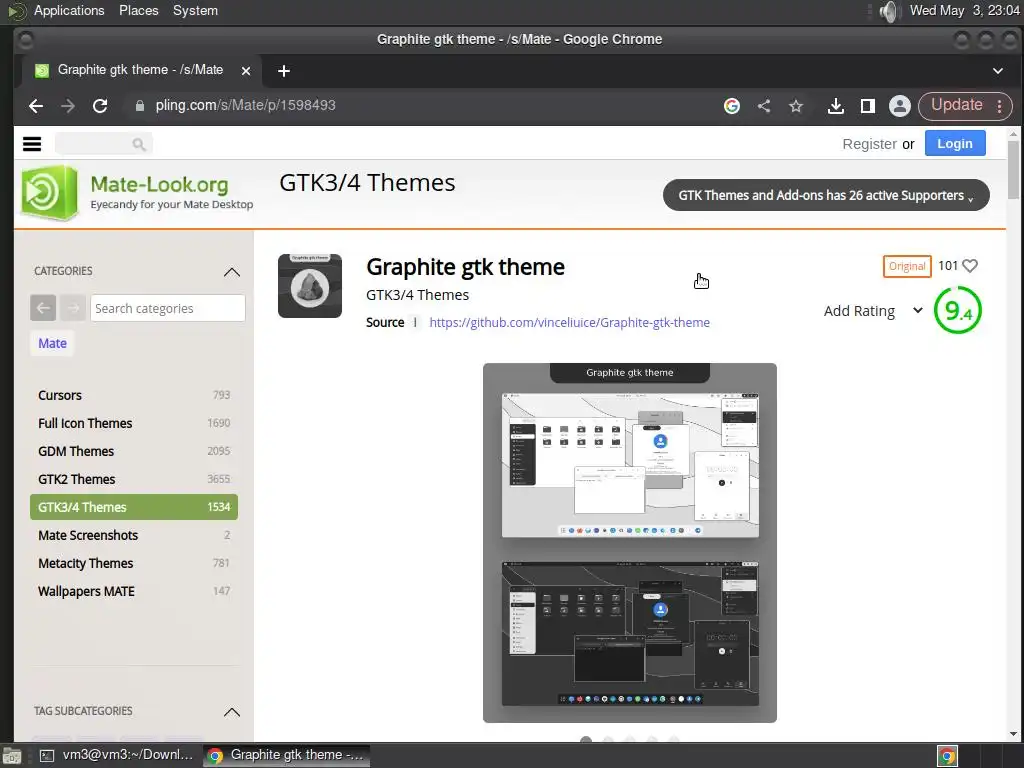Click Chrome icon in bottom panel tray
The image size is (1024, 768).
[x=948, y=756]
